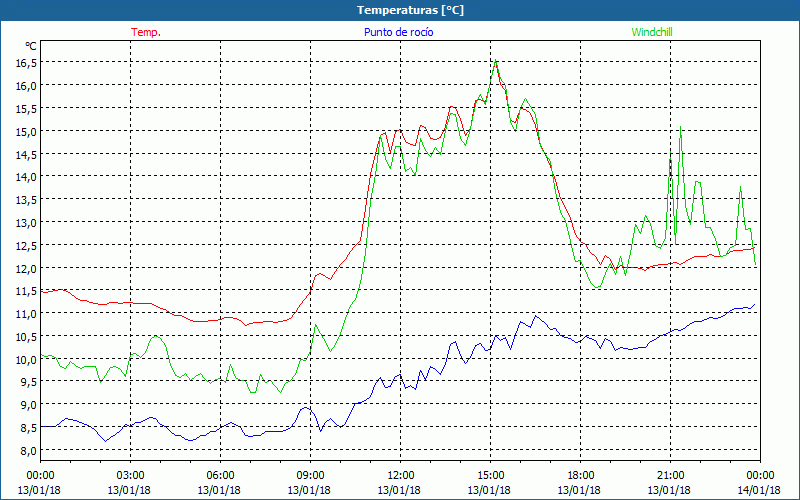
Task: Click the "00:00" time label for 13/01/18
Action: point(40,476)
